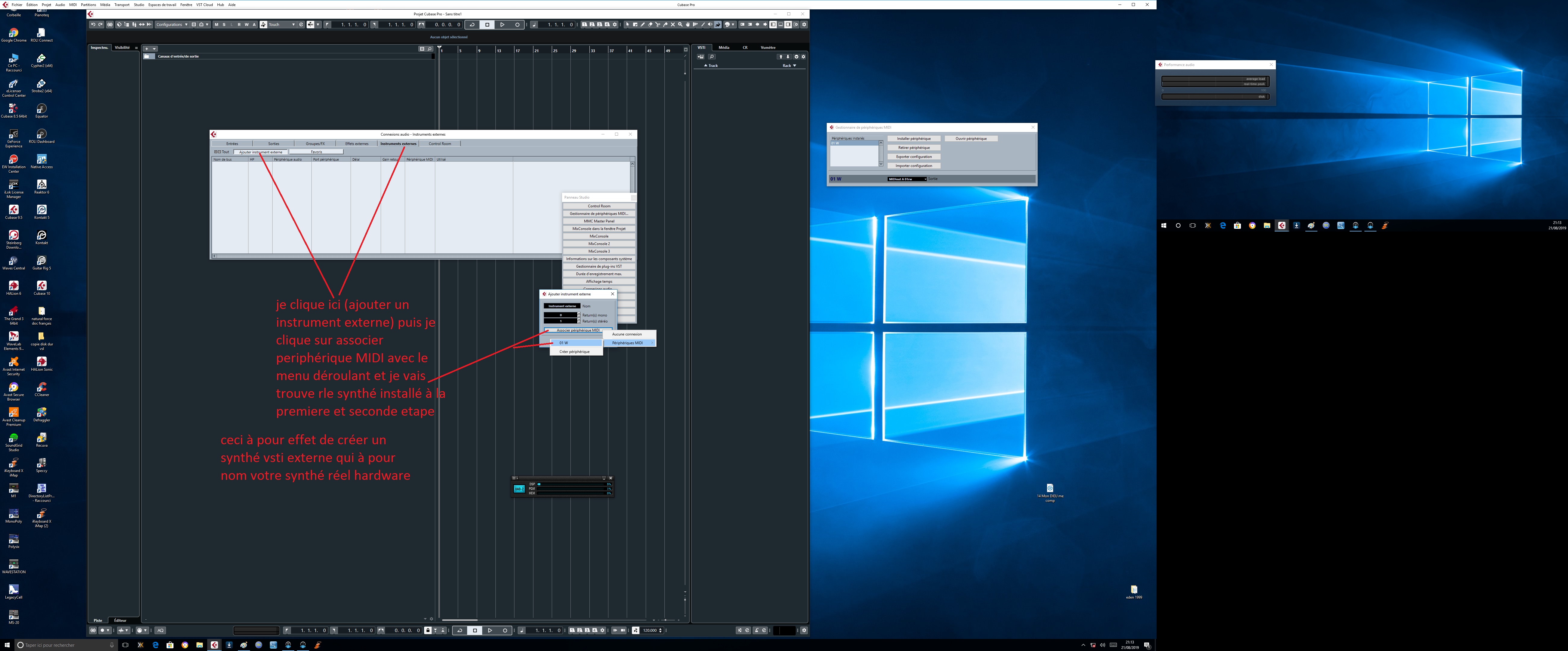Toggle Solo (S) state button
This screenshot has width=1568, height=651.
pyautogui.click(x=224, y=24)
